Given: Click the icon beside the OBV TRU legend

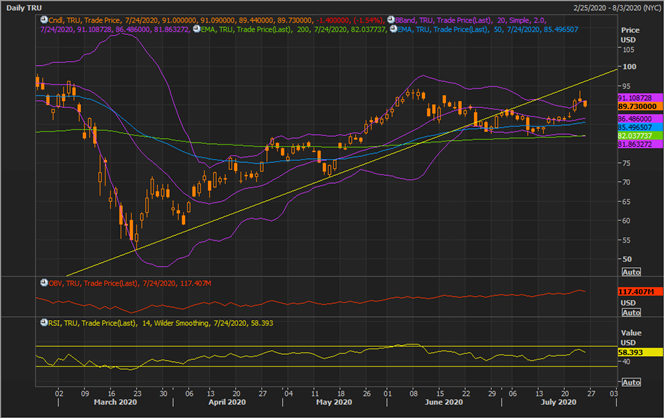Looking at the screenshot, I should coord(44,283).
